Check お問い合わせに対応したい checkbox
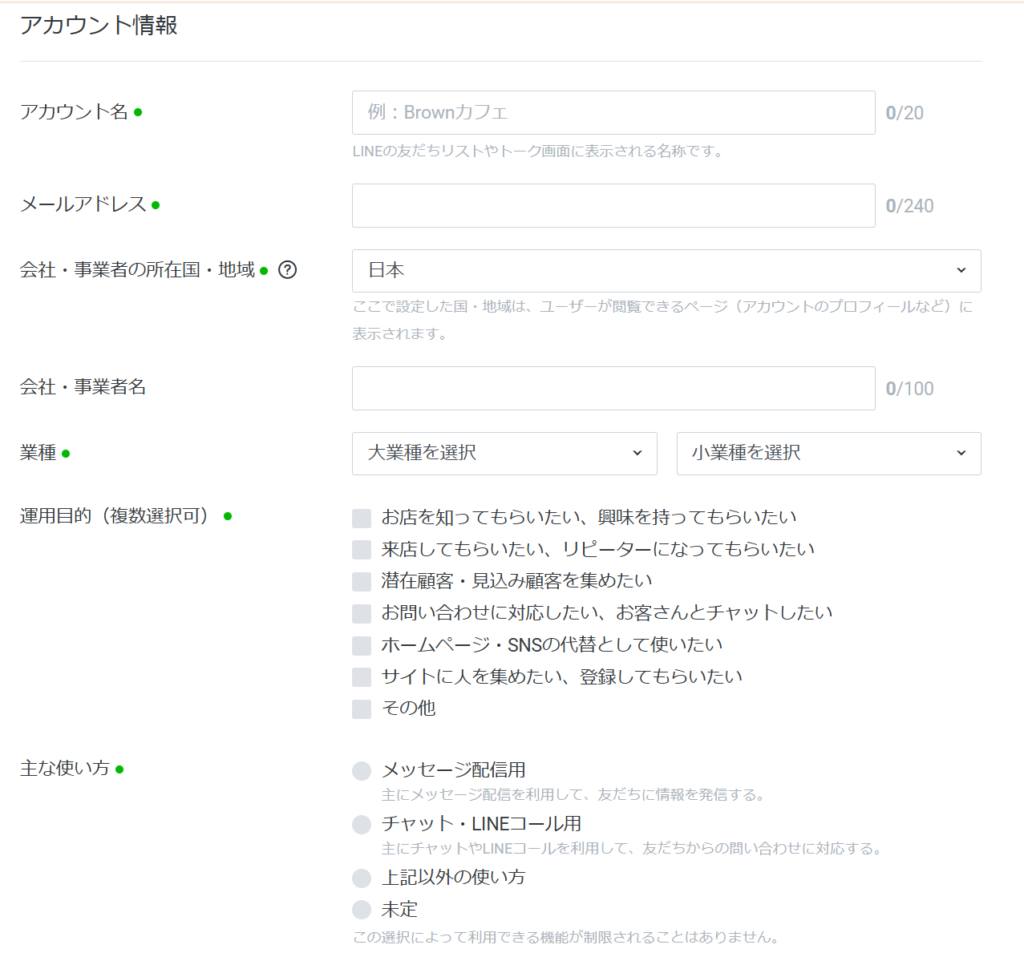1024x953 pixels. click(362, 613)
